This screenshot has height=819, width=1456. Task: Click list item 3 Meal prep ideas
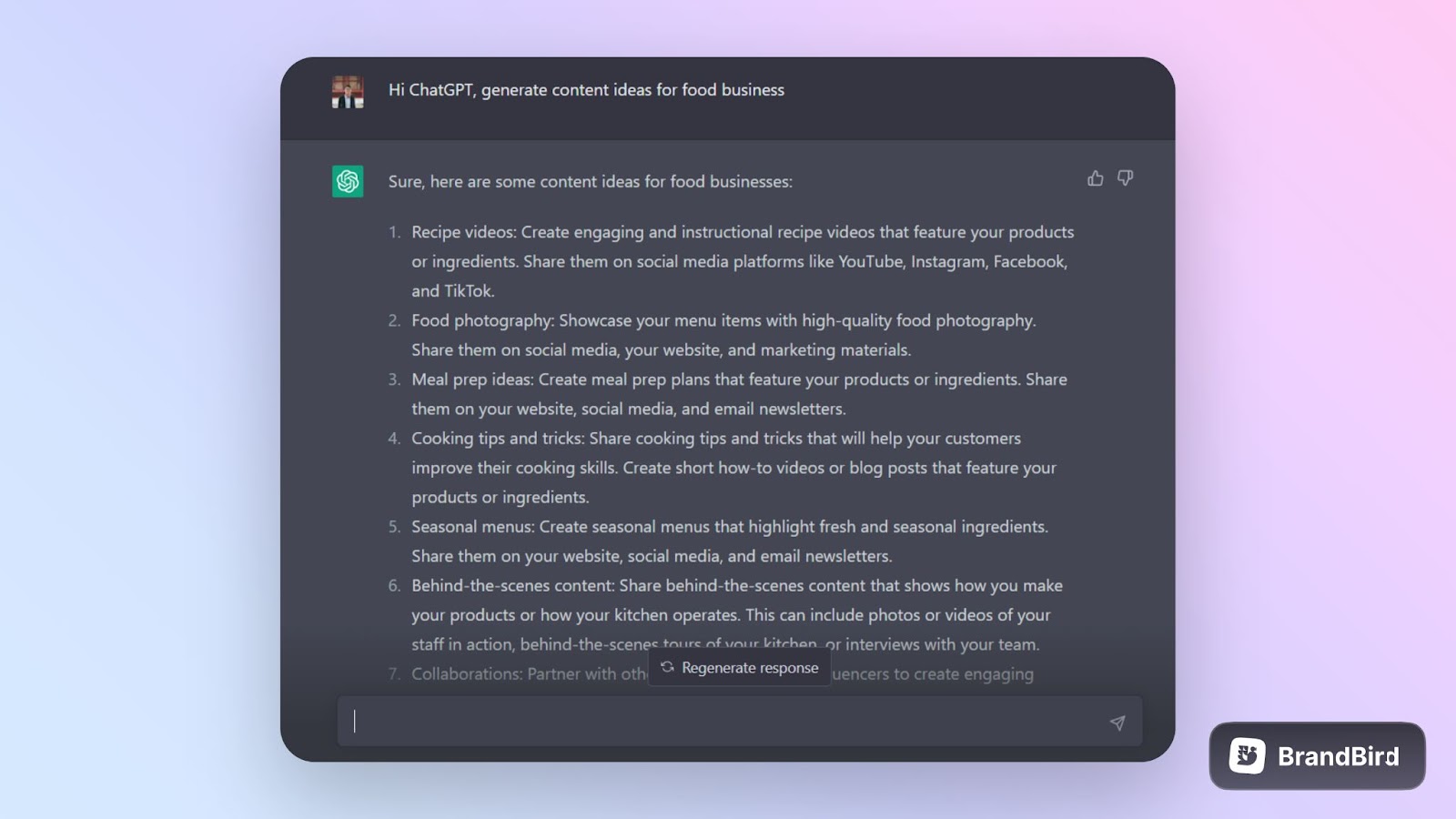coord(728,394)
